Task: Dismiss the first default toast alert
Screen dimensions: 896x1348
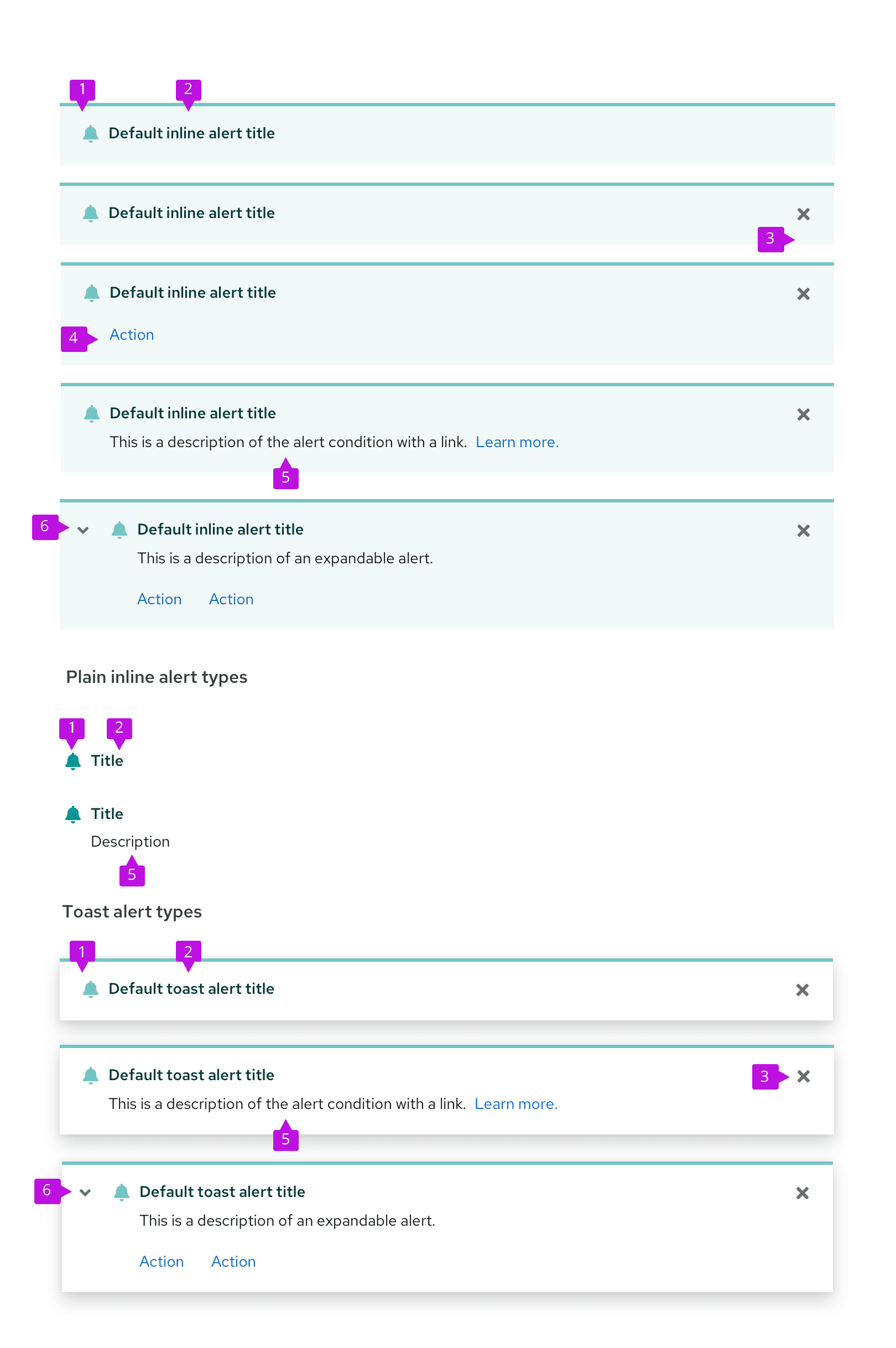Action: pyautogui.click(x=802, y=990)
